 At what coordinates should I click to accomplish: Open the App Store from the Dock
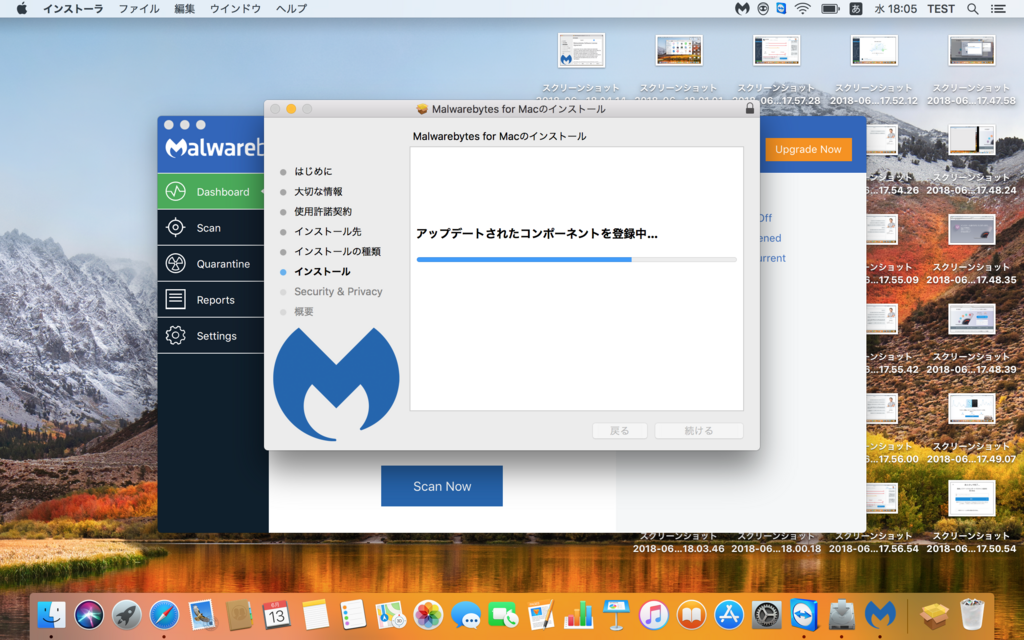[729, 615]
